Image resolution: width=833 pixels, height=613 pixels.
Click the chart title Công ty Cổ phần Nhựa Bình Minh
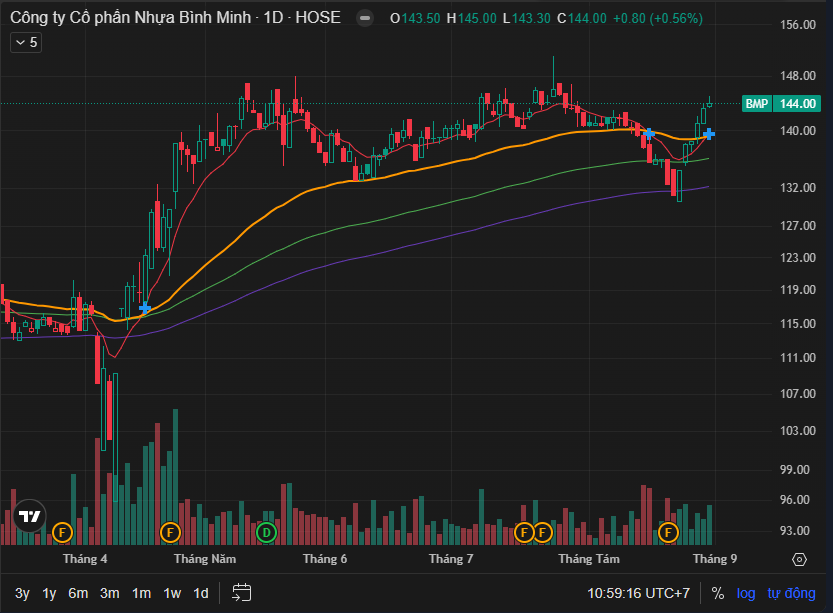point(130,18)
